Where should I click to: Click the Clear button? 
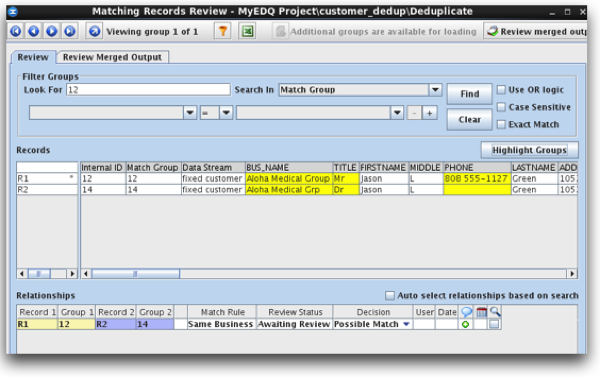click(x=470, y=119)
